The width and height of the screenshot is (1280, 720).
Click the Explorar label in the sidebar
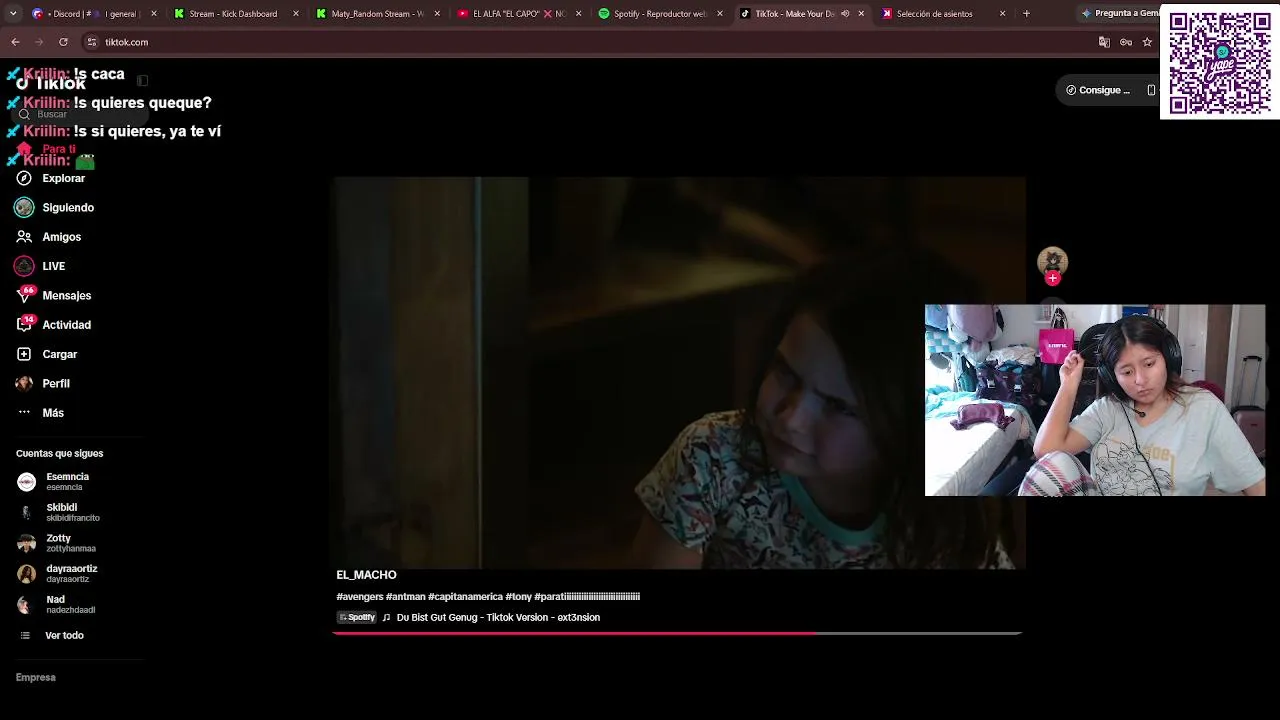pos(63,178)
